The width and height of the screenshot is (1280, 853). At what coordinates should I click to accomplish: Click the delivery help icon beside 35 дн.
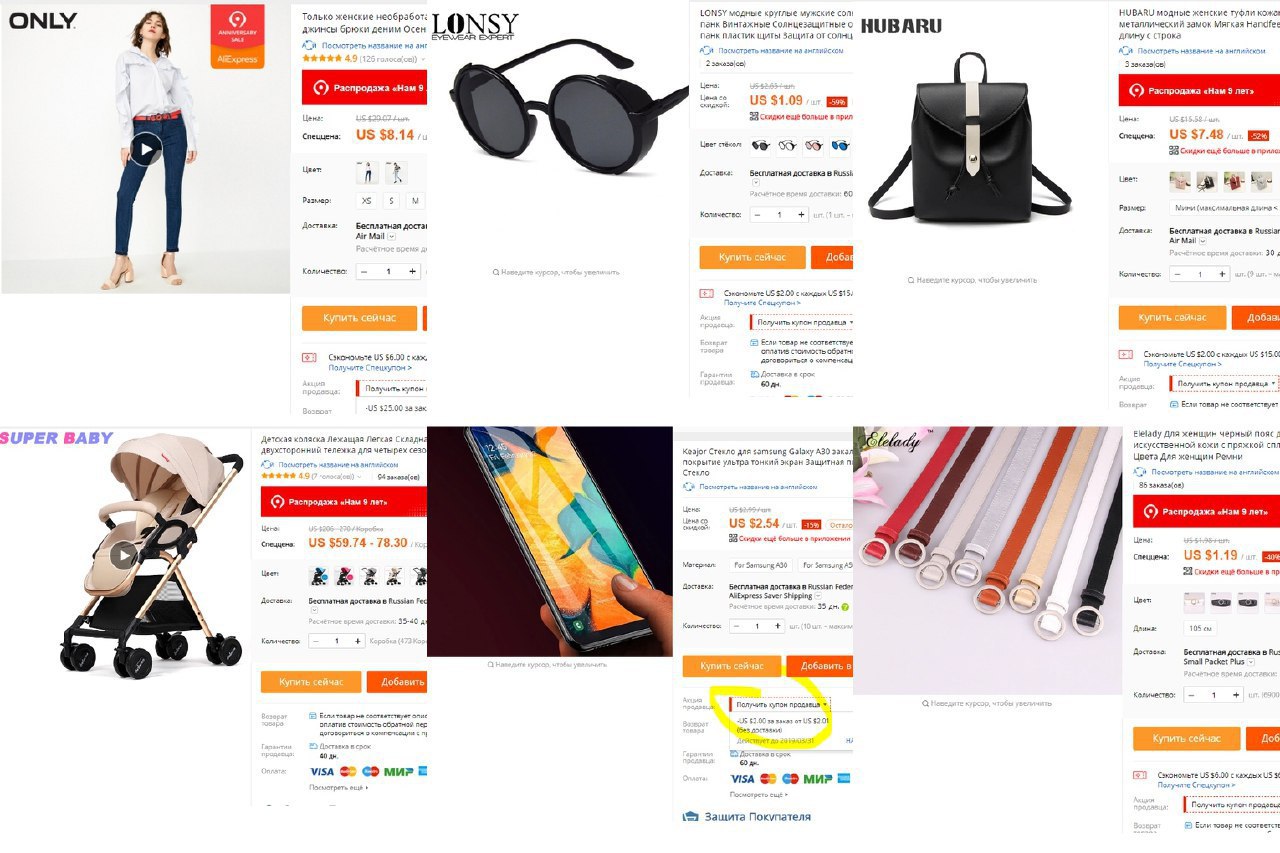point(845,607)
